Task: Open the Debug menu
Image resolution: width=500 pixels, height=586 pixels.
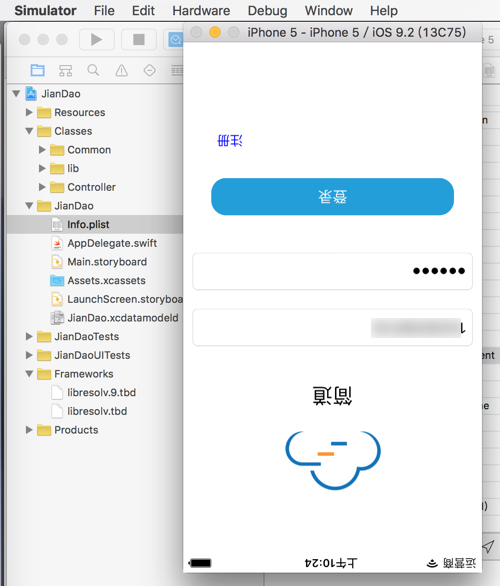Action: 268,10
